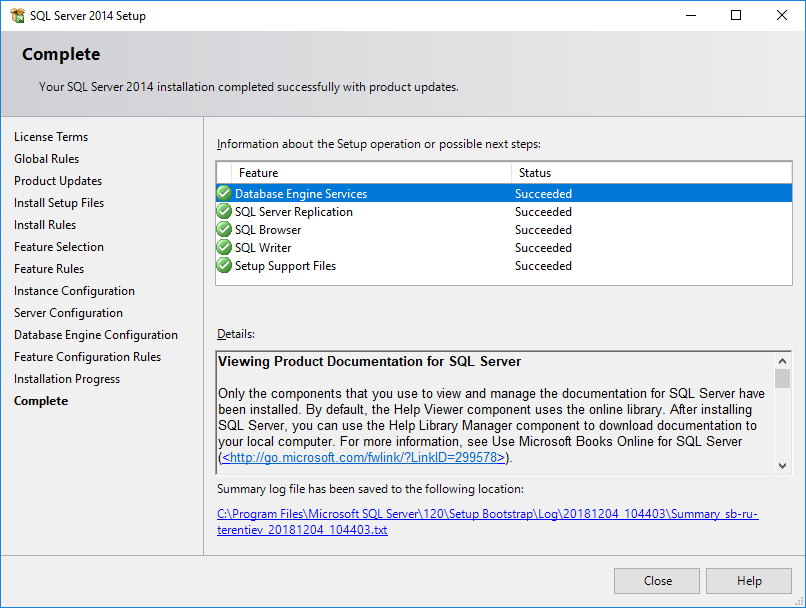Click the green checkmark beside Database Engine Services
This screenshot has height=608, width=806.
224,193
